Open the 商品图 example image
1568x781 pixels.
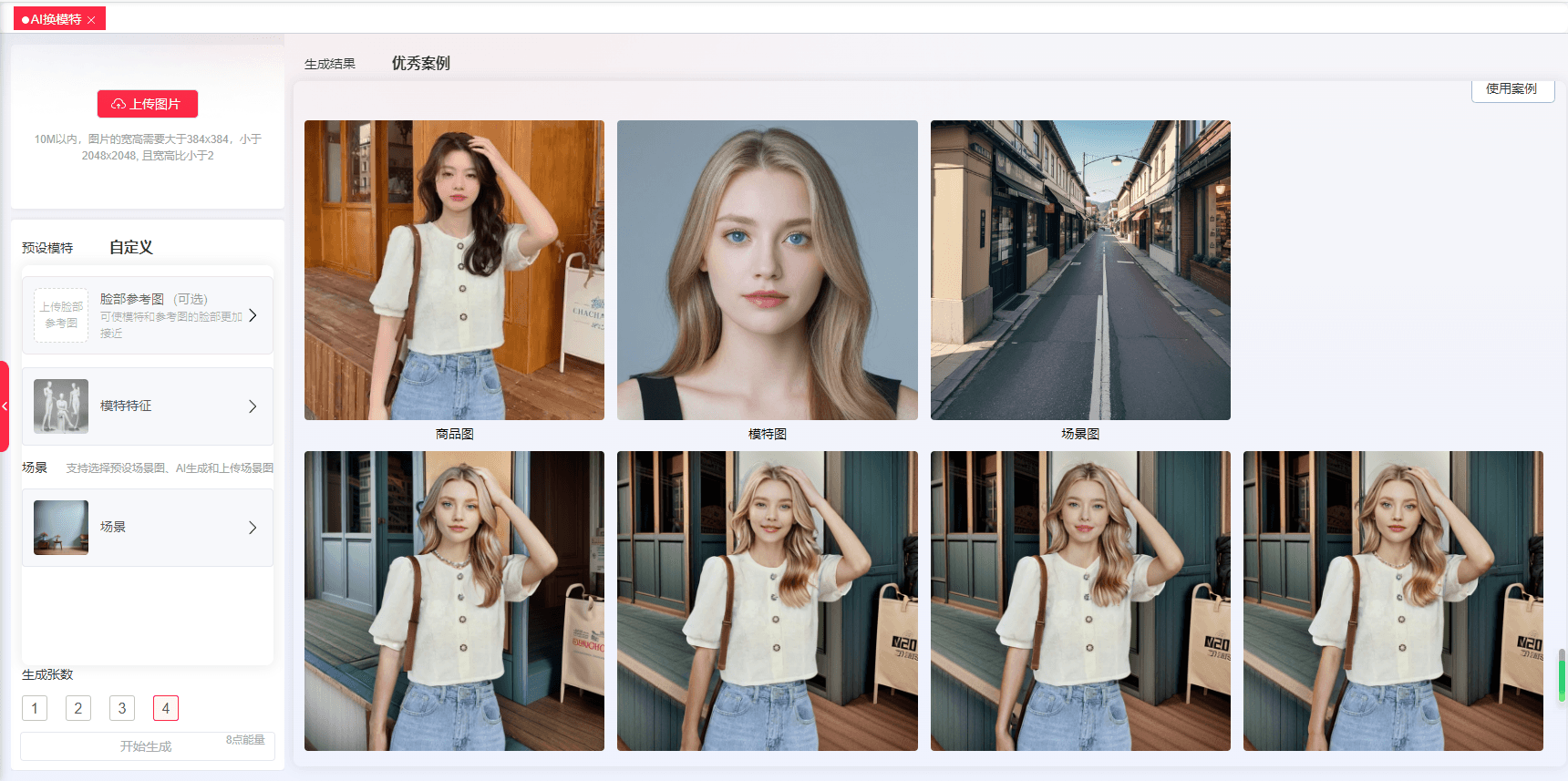point(454,270)
